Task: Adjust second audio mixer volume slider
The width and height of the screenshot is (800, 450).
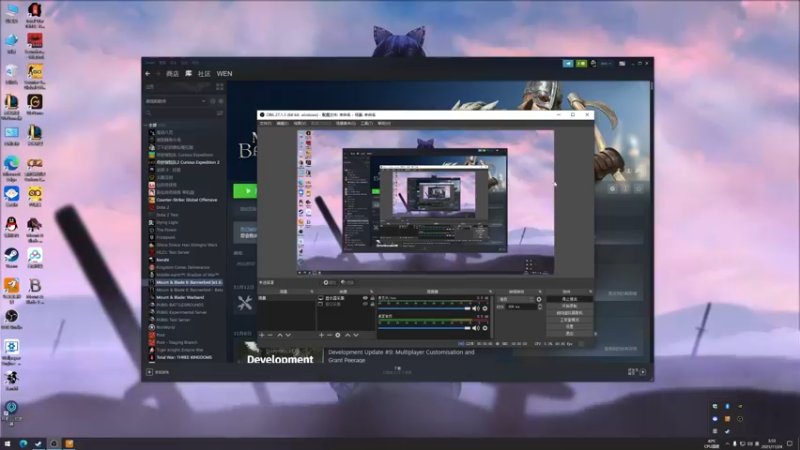Action: click(x=424, y=328)
